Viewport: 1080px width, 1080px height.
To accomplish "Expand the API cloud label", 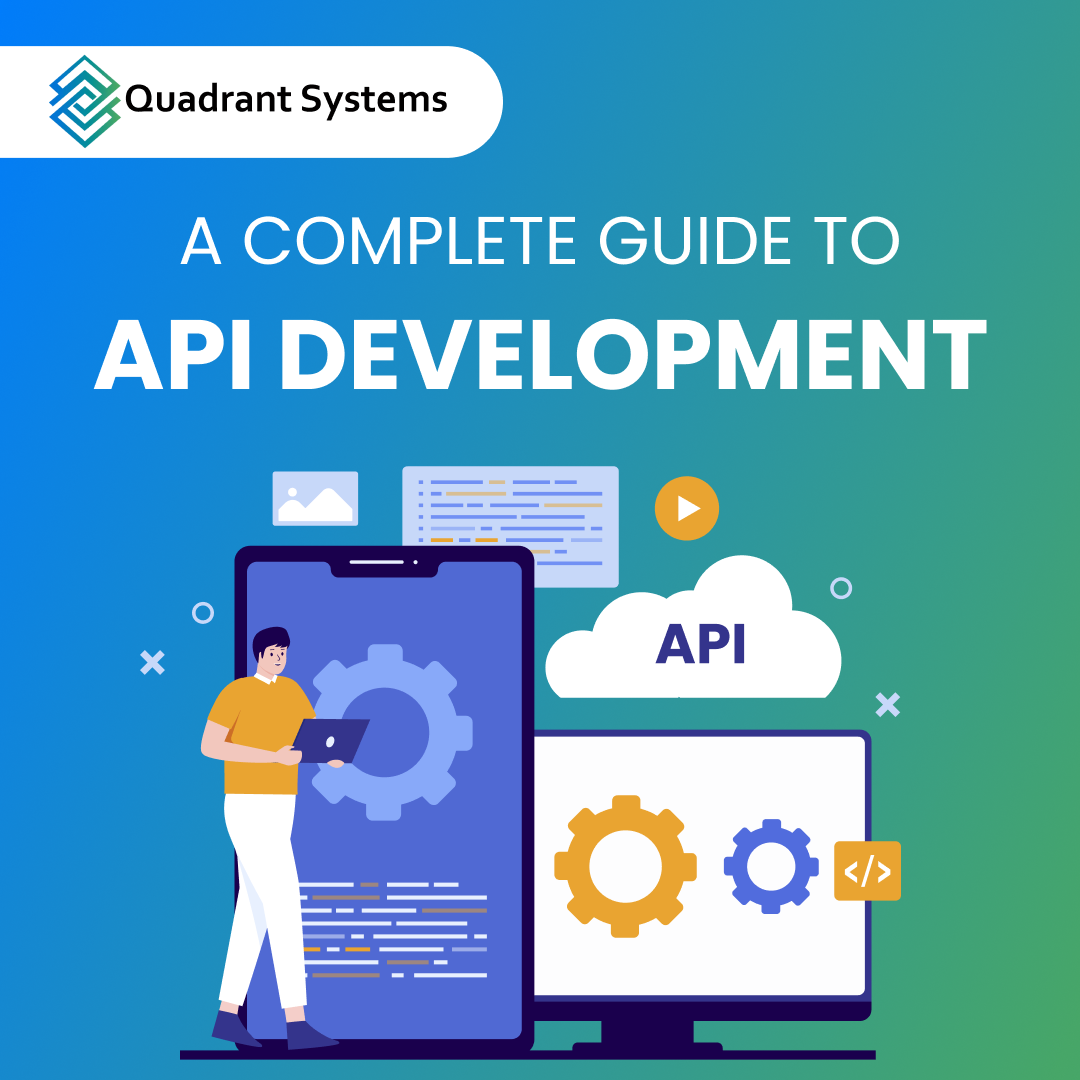I will coord(700,645).
